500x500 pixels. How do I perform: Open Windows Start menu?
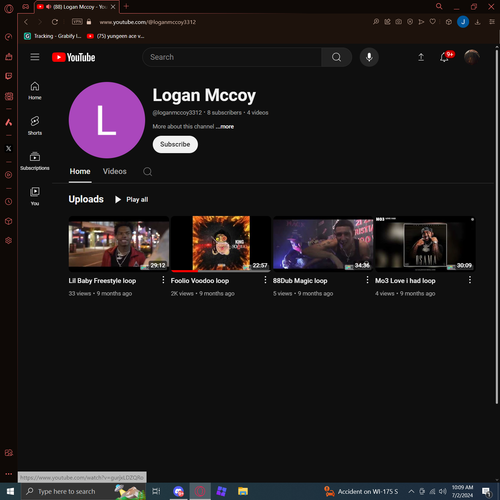10,491
